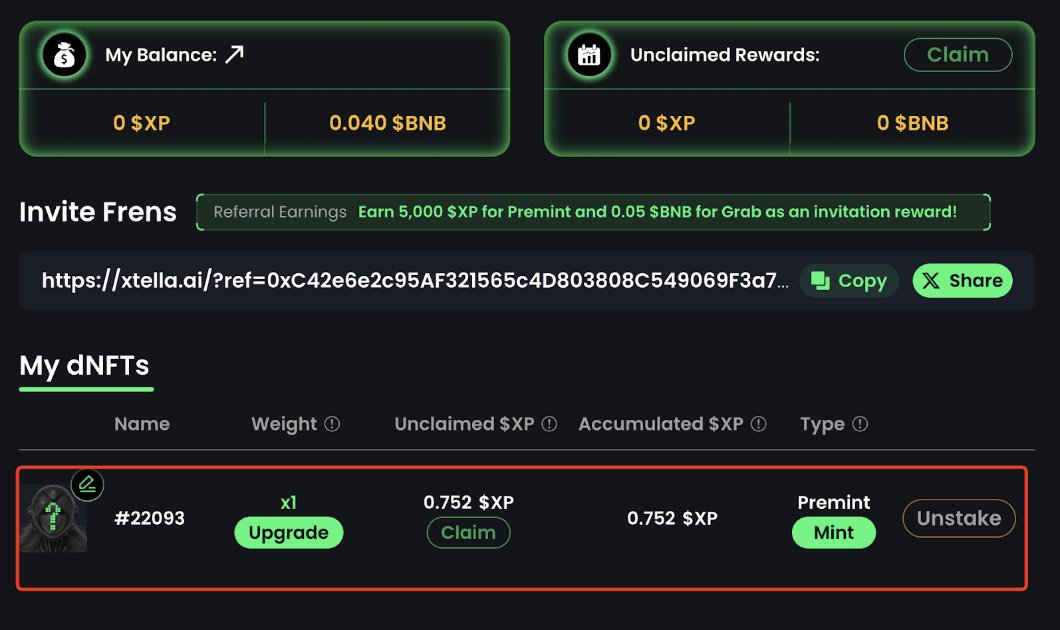
Task: Show the Weight info tooltip icon
Action: (332, 424)
